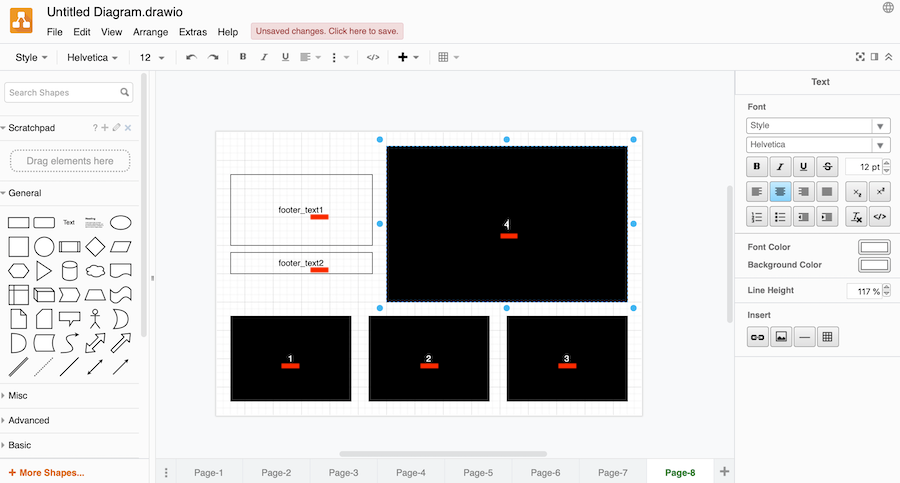Set right alignment in Text panel

coord(804,192)
